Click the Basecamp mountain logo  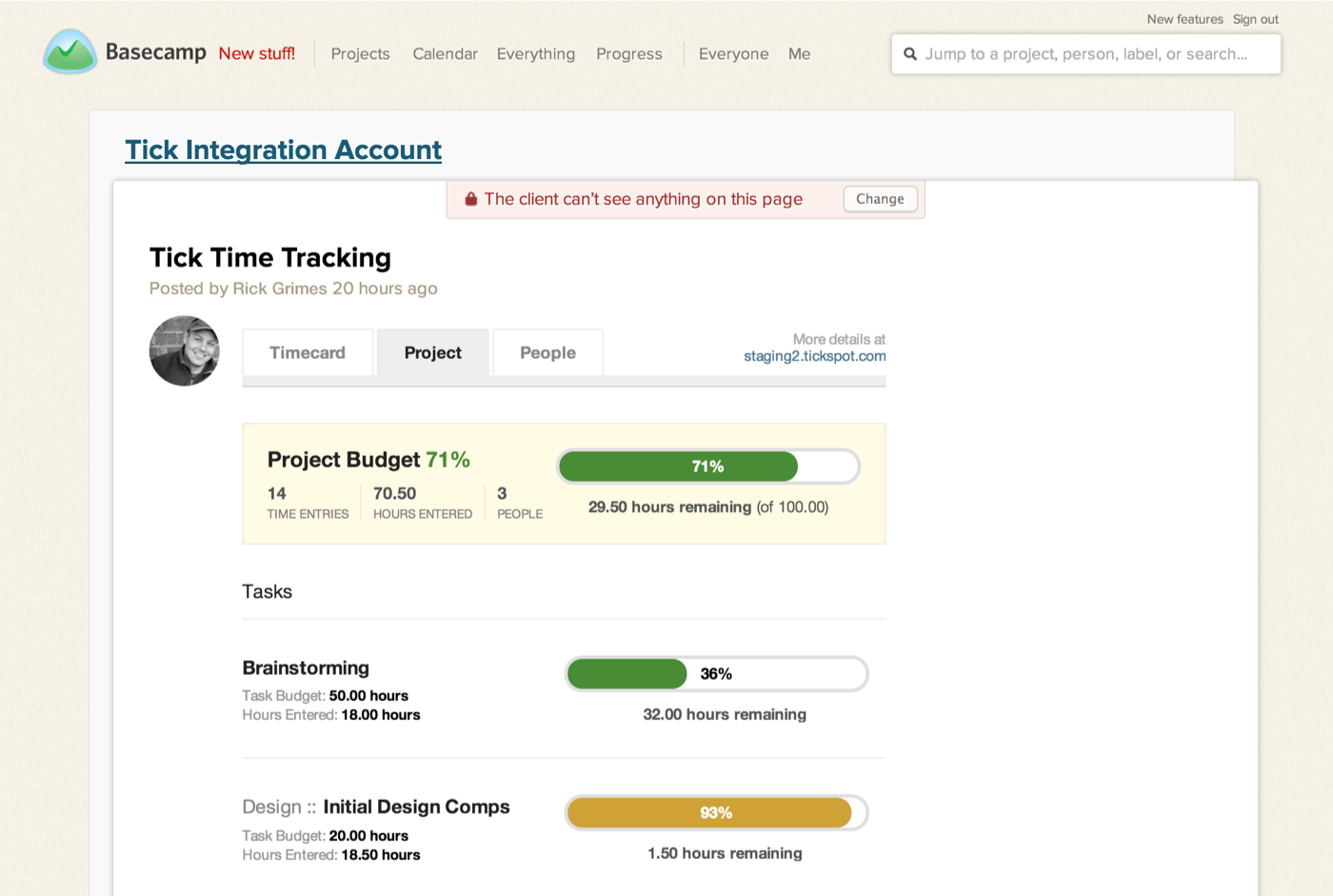[x=69, y=52]
